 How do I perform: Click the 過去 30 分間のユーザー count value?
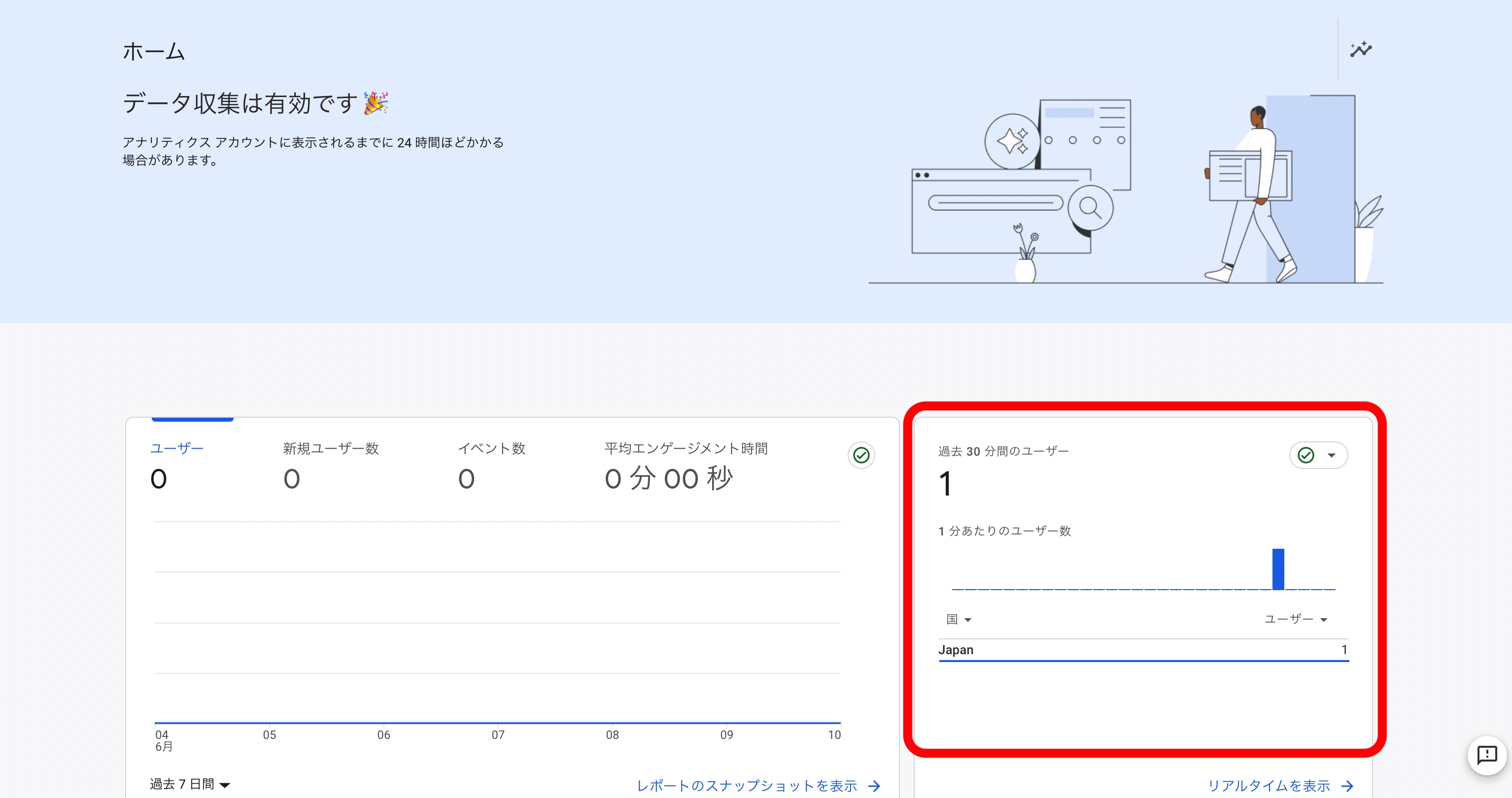[945, 485]
